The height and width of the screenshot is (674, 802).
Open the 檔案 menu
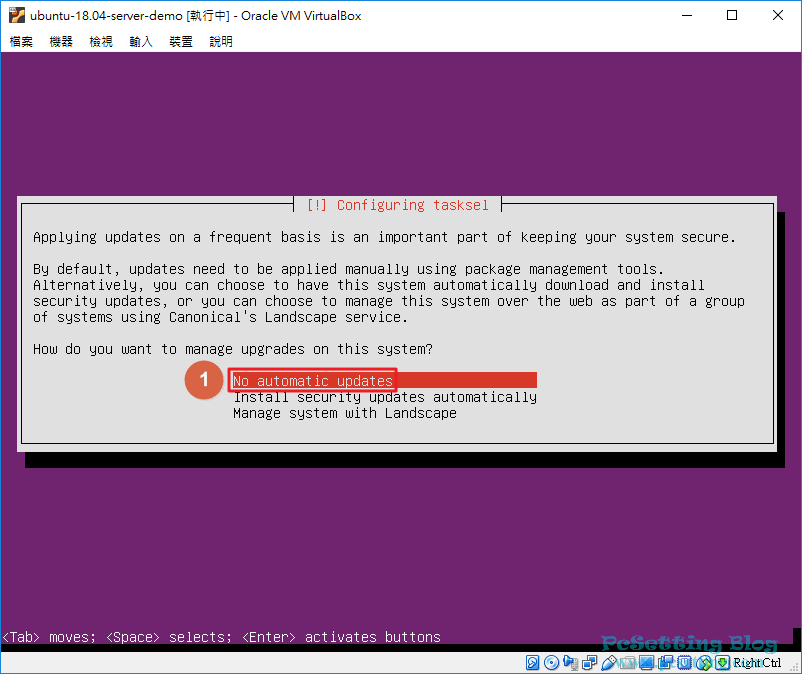pos(21,41)
